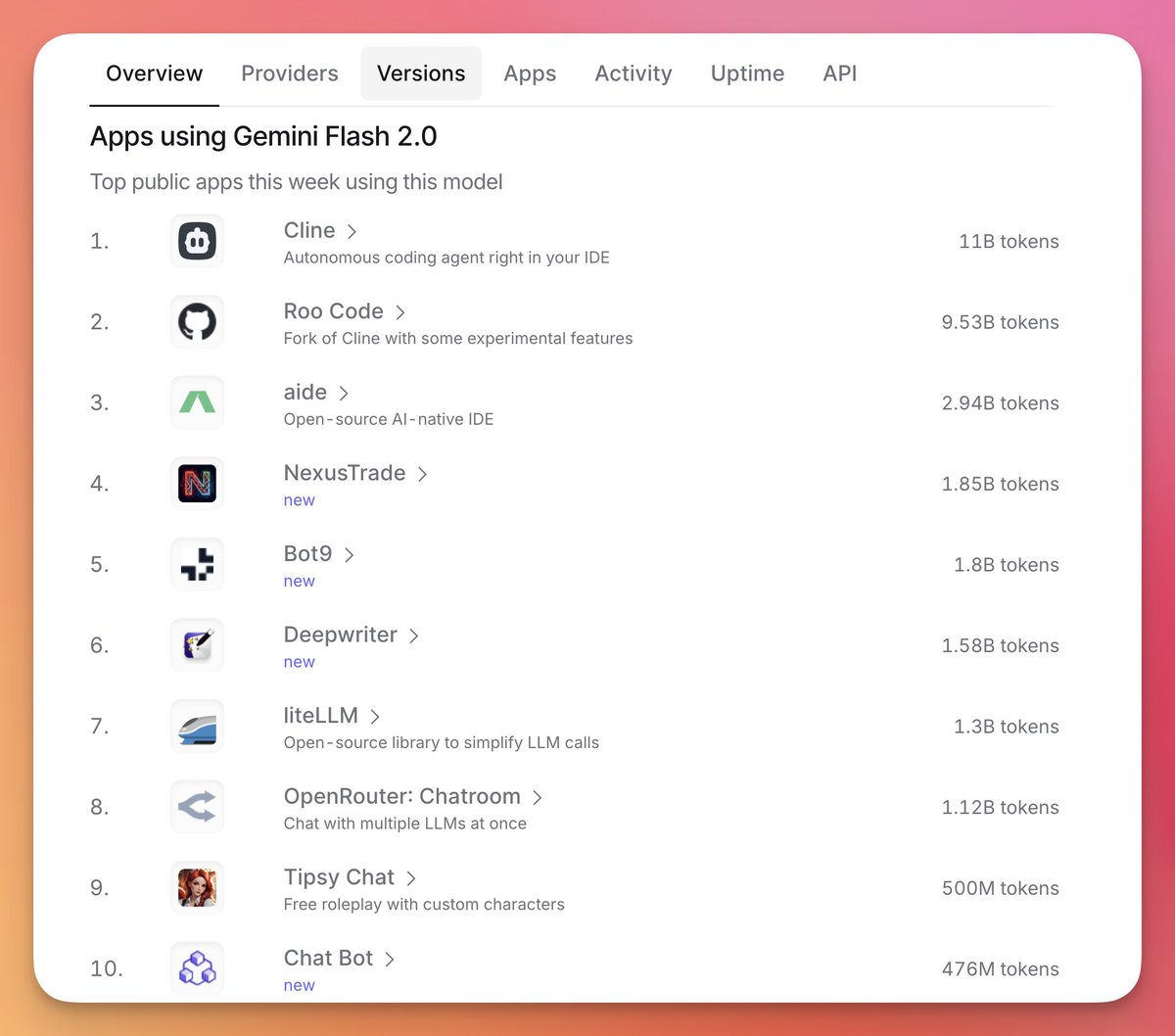Viewport: 1175px width, 1036px height.
Task: Switch to the Providers tab
Action: (x=290, y=73)
